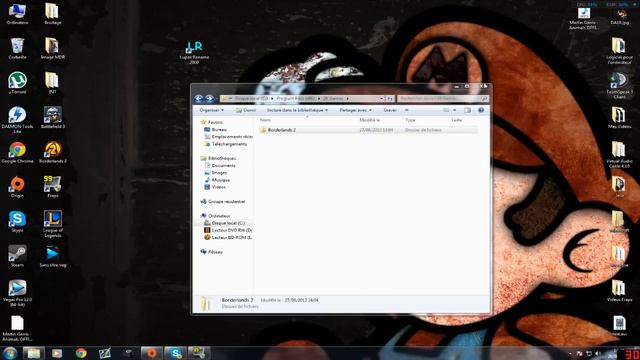The image size is (640, 360).
Task: Select the Image MDR folder on desktop
Action: pos(53,49)
